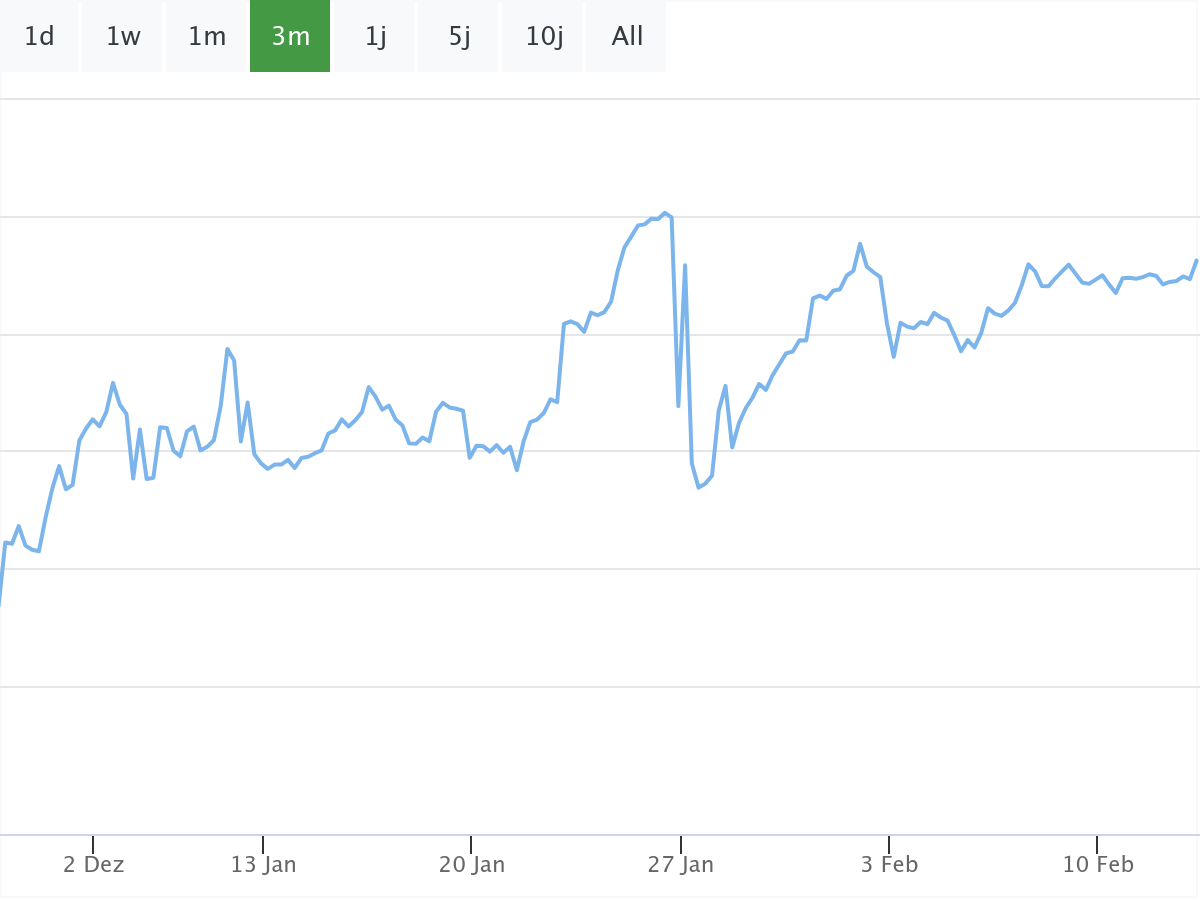1200x900 pixels.
Task: Click the highest peak of the line chart
Action: [664, 213]
